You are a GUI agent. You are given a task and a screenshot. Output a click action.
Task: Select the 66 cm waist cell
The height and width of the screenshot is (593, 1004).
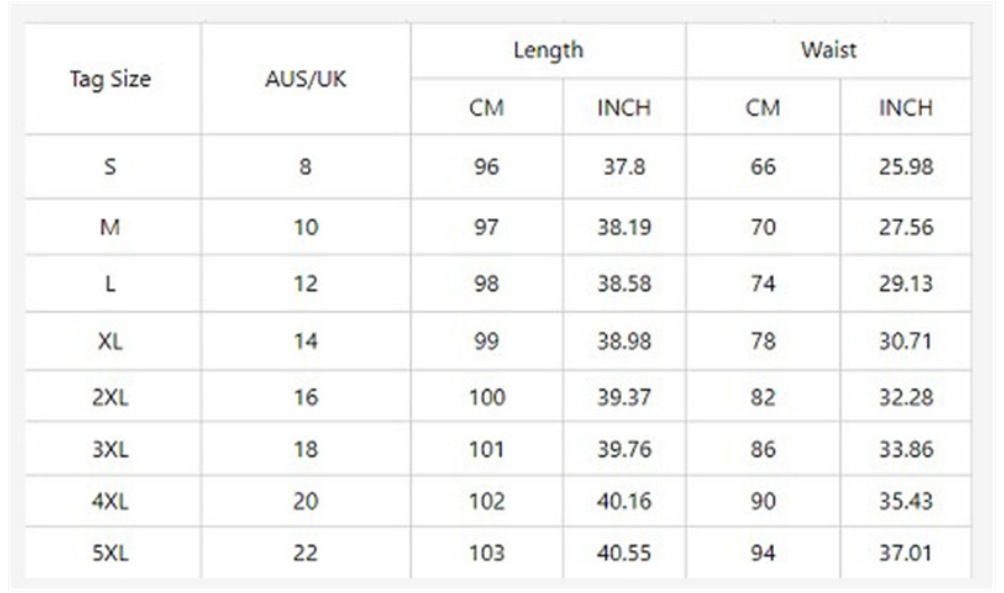(763, 167)
